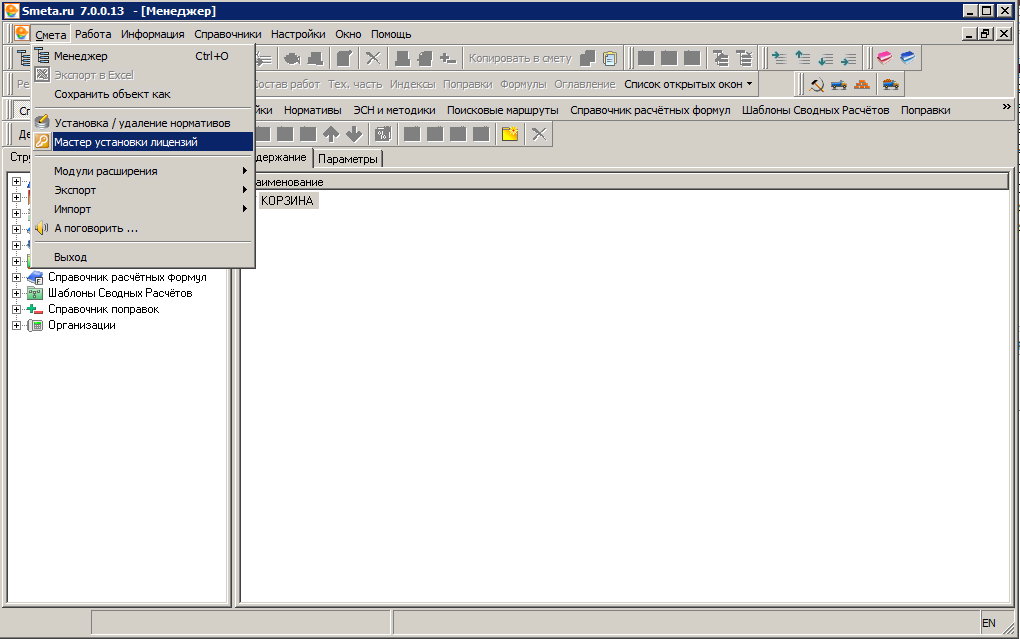Open the 'Работа' menu
Screen dimensions: 1020x639
point(93,34)
